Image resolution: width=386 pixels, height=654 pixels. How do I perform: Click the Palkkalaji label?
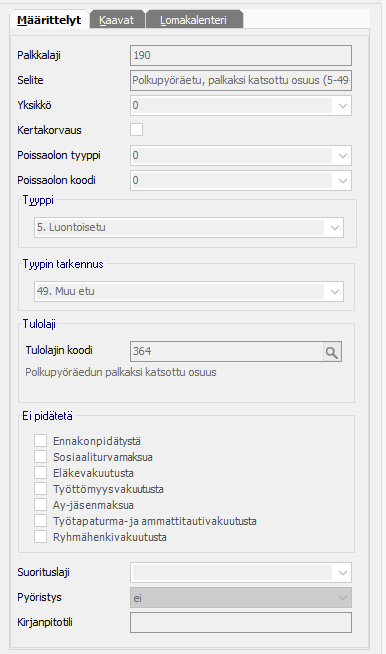[x=39, y=55]
